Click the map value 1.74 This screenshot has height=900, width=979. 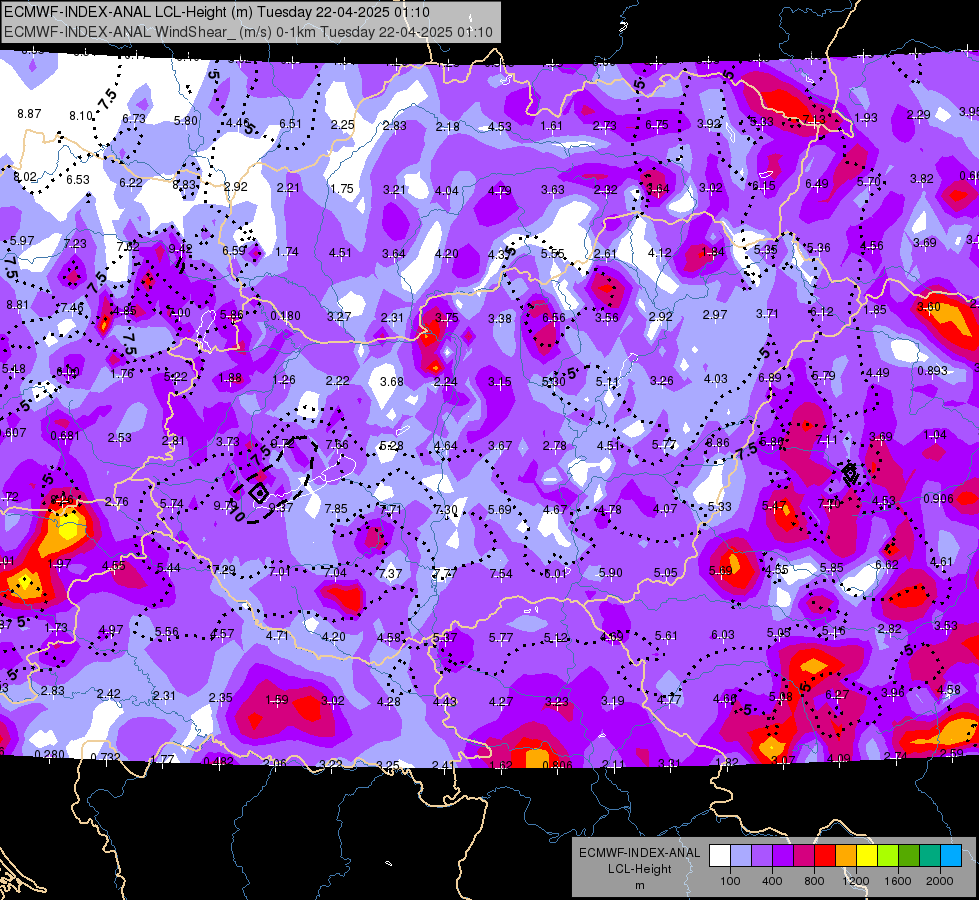[x=287, y=252]
